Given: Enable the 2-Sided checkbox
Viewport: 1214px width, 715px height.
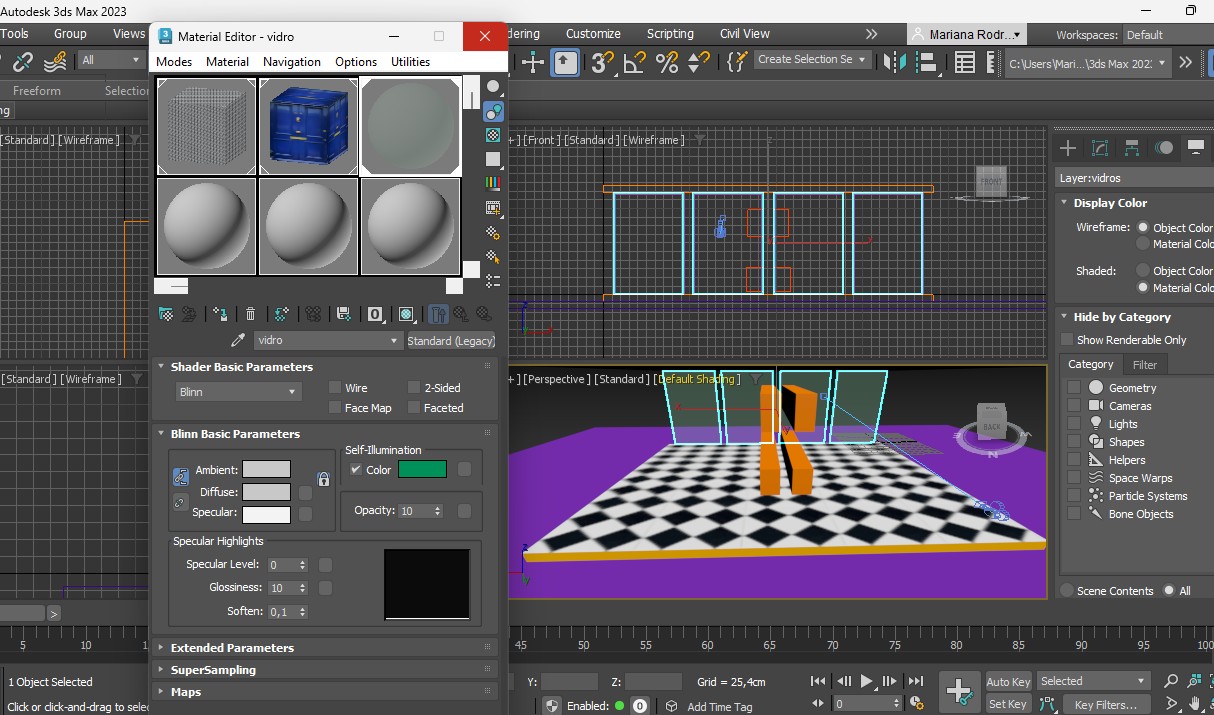Looking at the screenshot, I should coord(414,388).
